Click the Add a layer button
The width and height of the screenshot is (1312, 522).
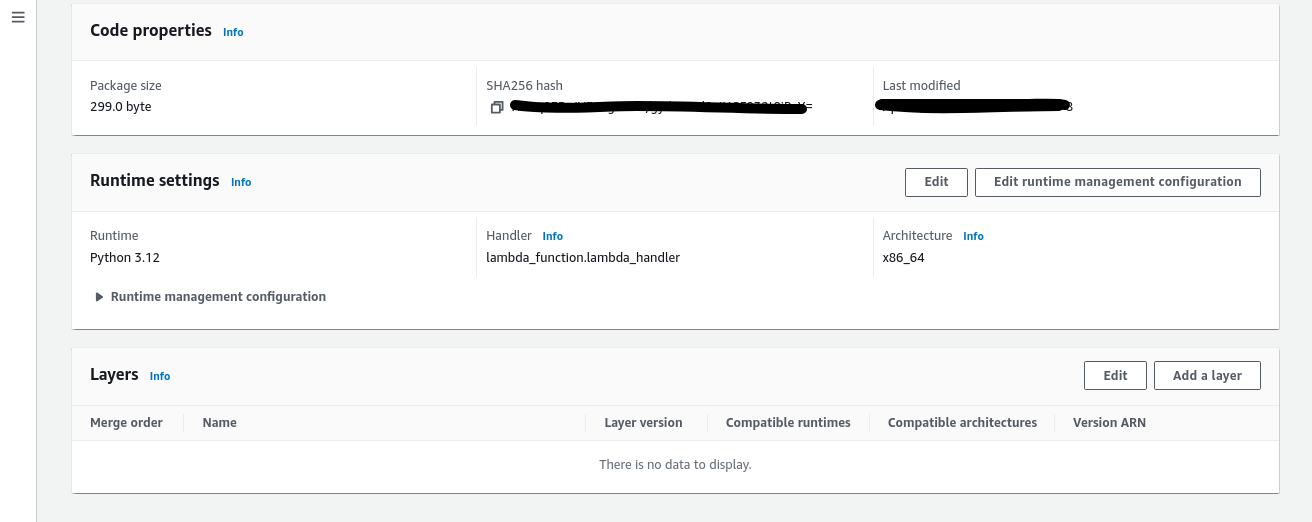point(1207,376)
